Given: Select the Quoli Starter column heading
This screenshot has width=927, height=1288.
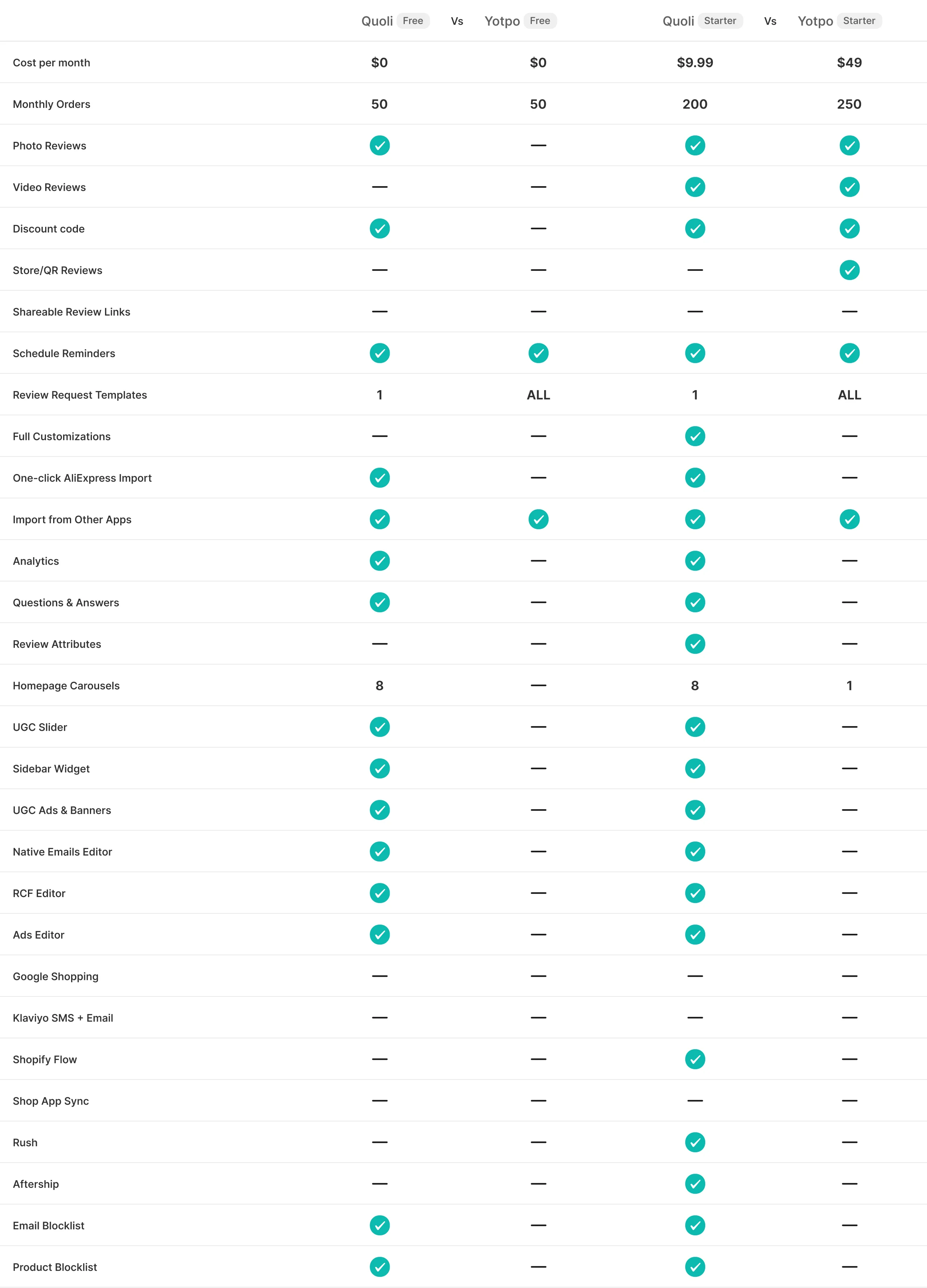Looking at the screenshot, I should pyautogui.click(x=678, y=21).
